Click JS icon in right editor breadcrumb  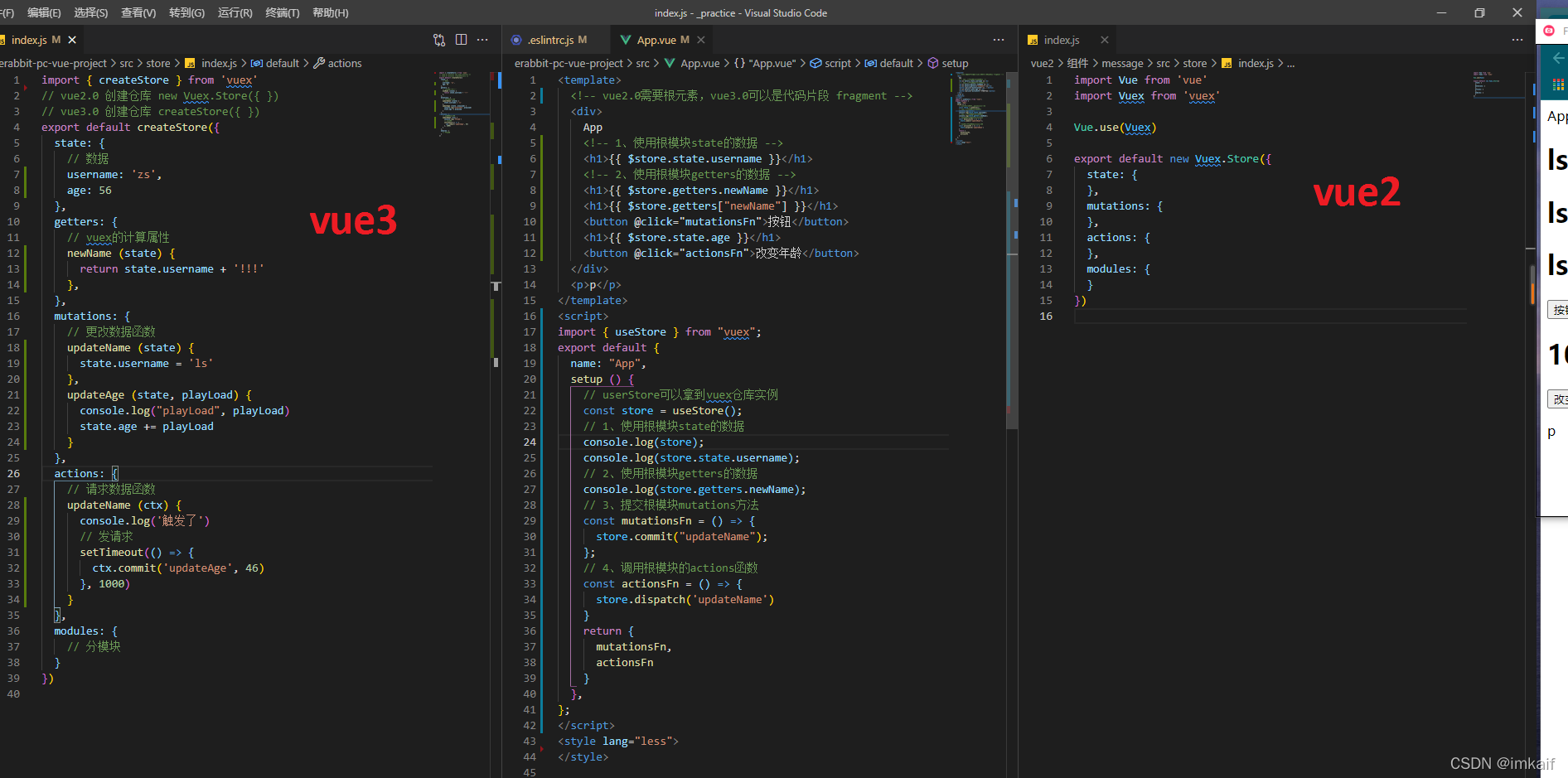coord(1227,63)
